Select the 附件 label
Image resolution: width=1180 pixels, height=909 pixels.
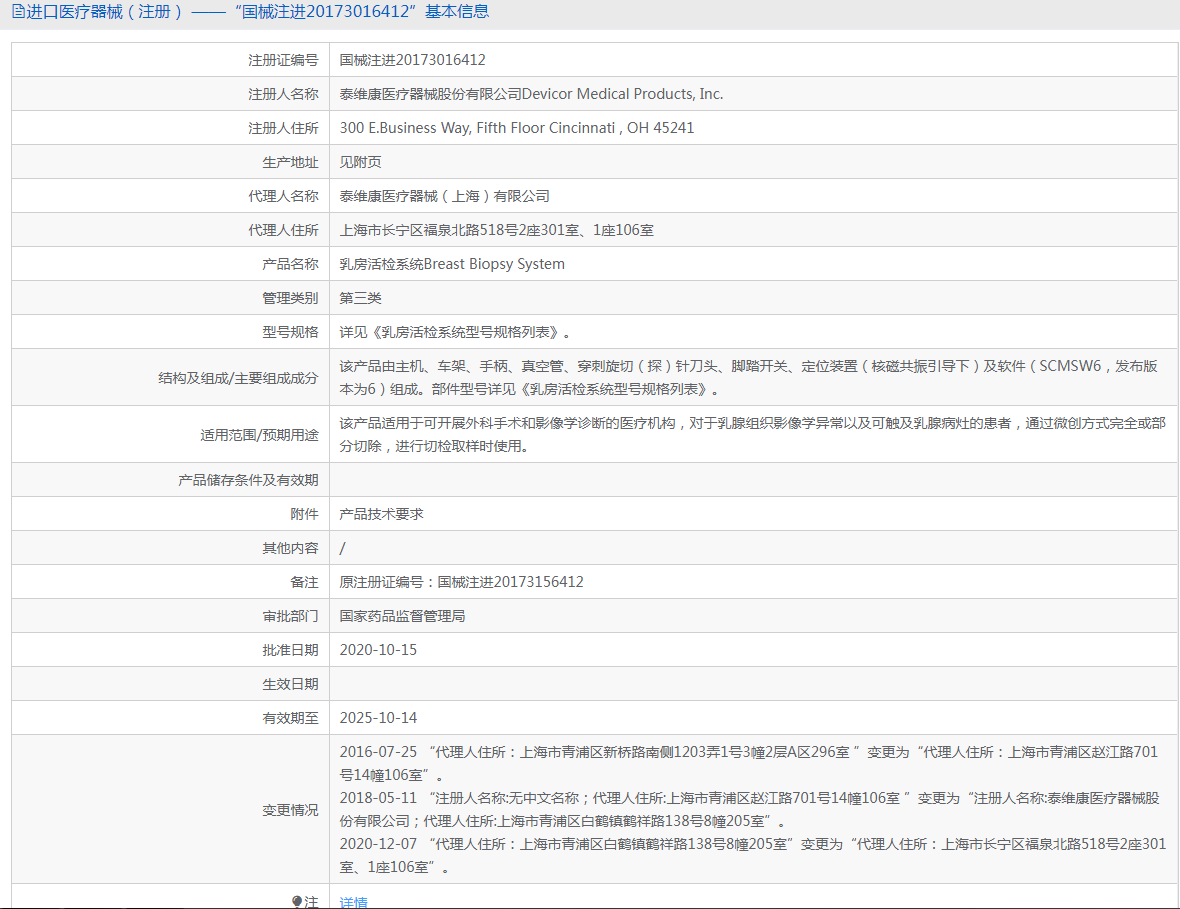point(304,514)
